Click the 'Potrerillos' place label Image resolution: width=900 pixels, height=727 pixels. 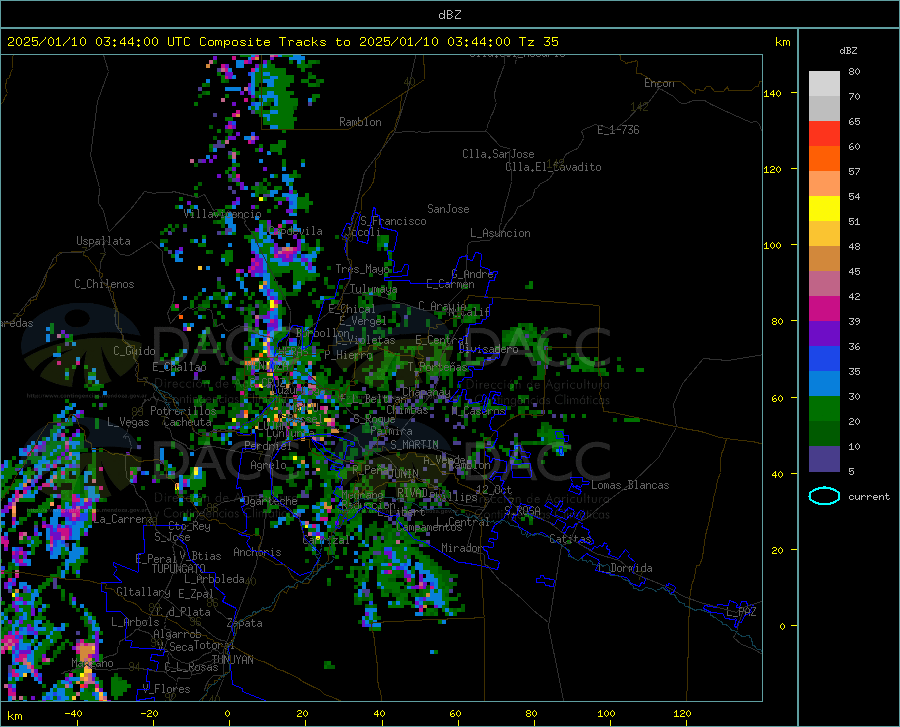183,411
